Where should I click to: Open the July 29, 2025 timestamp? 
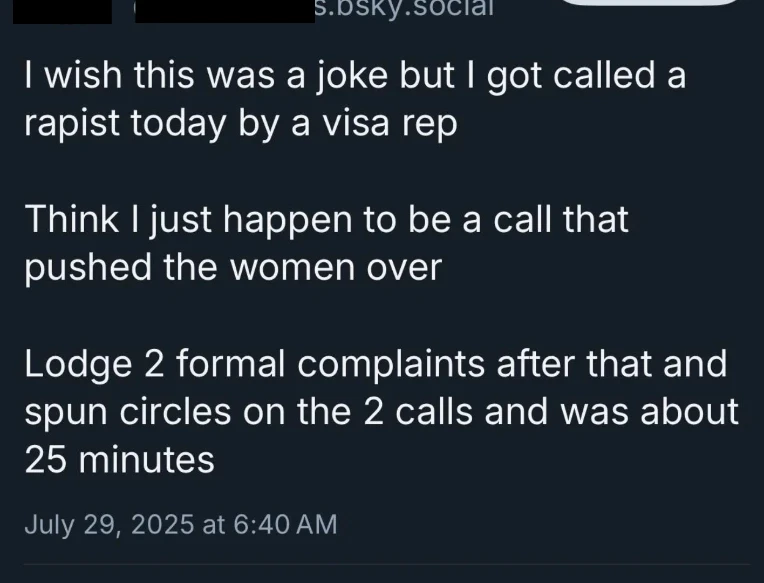point(181,525)
